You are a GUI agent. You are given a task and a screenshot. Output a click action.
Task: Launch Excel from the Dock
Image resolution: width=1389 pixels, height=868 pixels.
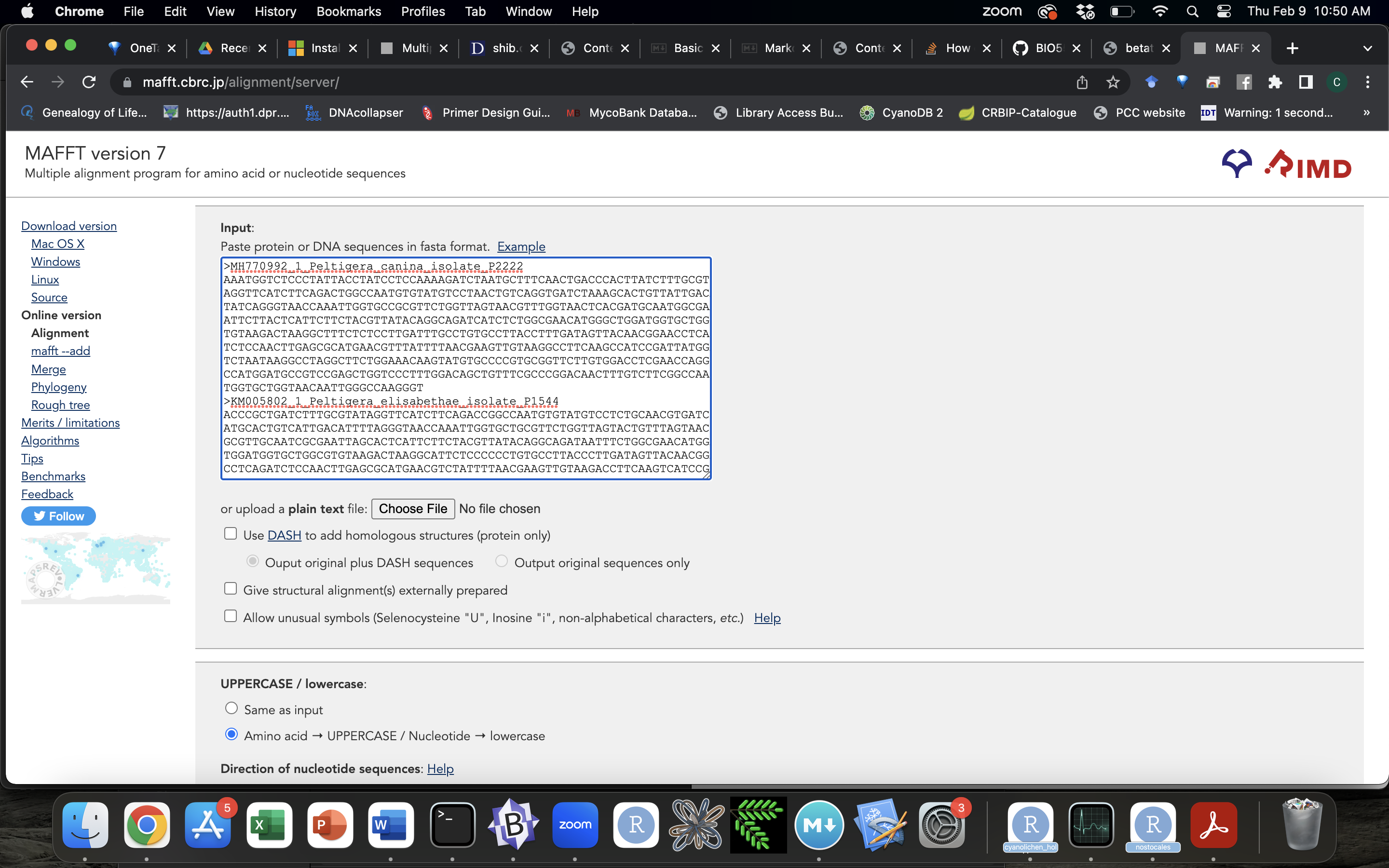pos(269,825)
